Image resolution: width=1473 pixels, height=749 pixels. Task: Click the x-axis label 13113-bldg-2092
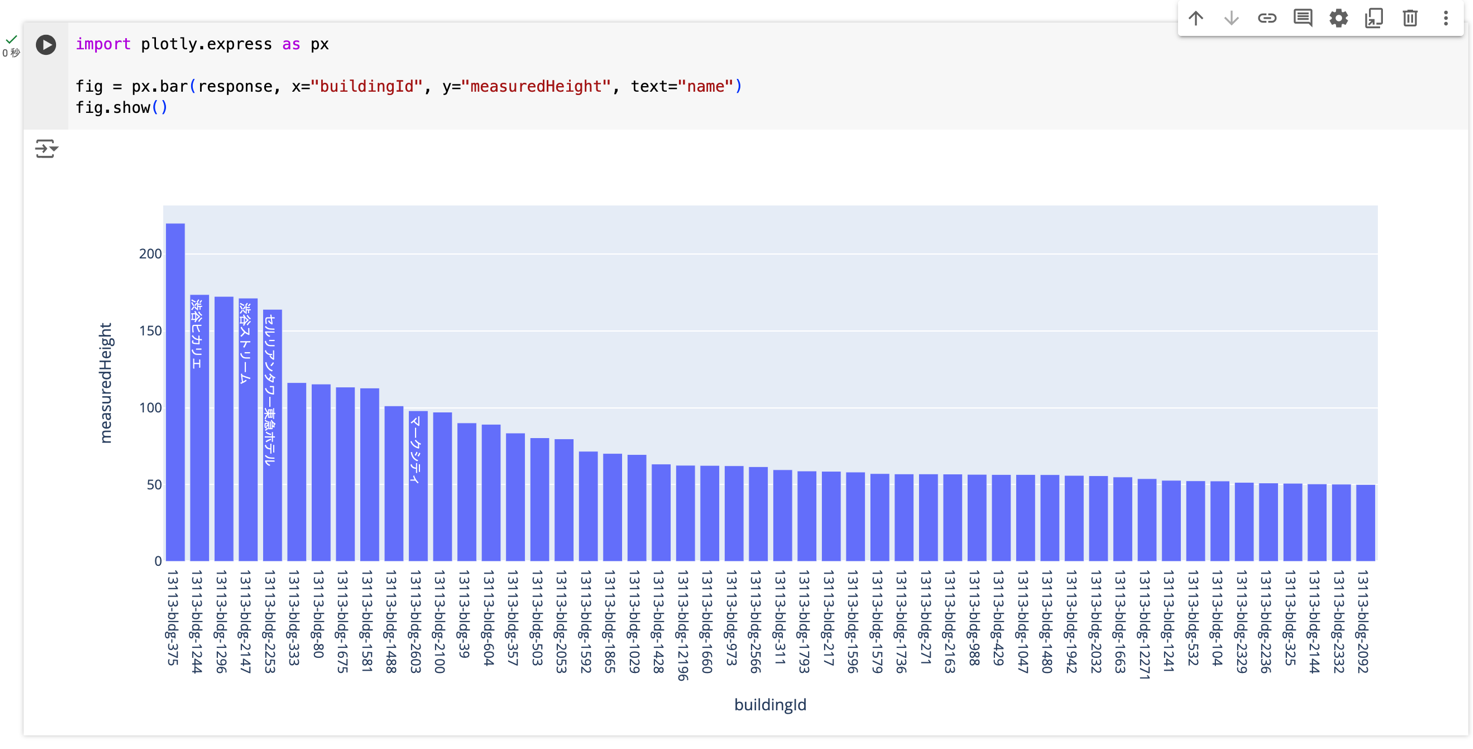(x=1363, y=622)
